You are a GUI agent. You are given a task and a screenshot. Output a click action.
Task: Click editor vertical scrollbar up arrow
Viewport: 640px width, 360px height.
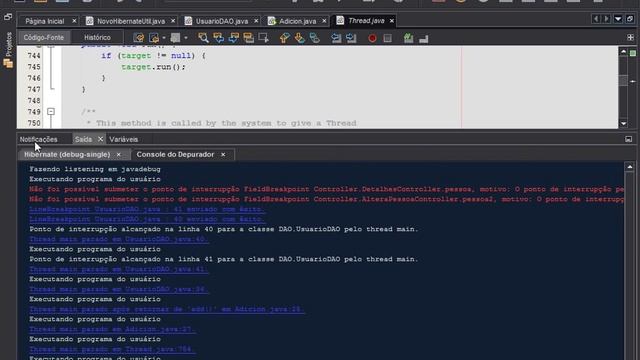coord(623,52)
